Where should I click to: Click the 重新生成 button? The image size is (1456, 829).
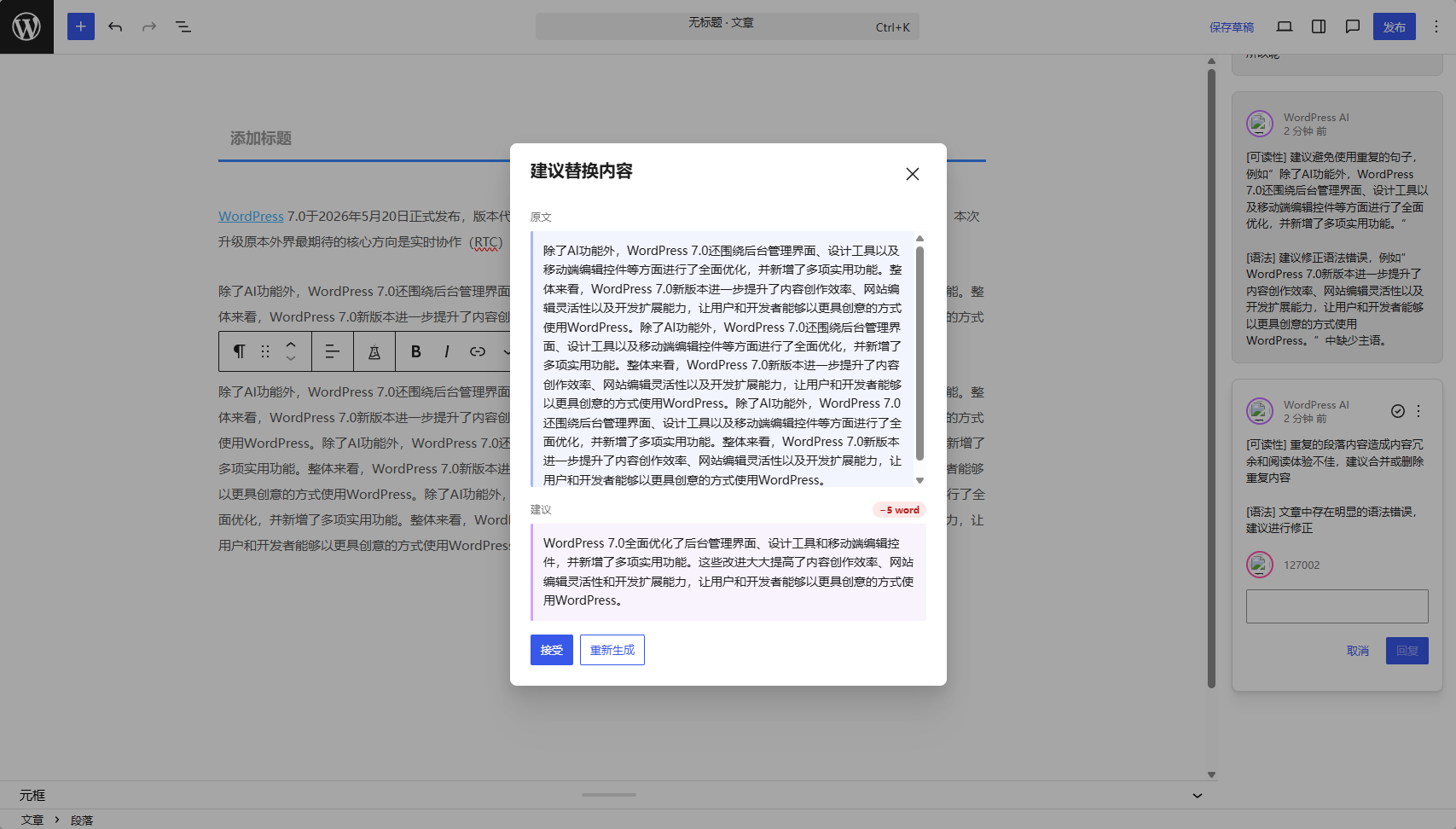612,650
